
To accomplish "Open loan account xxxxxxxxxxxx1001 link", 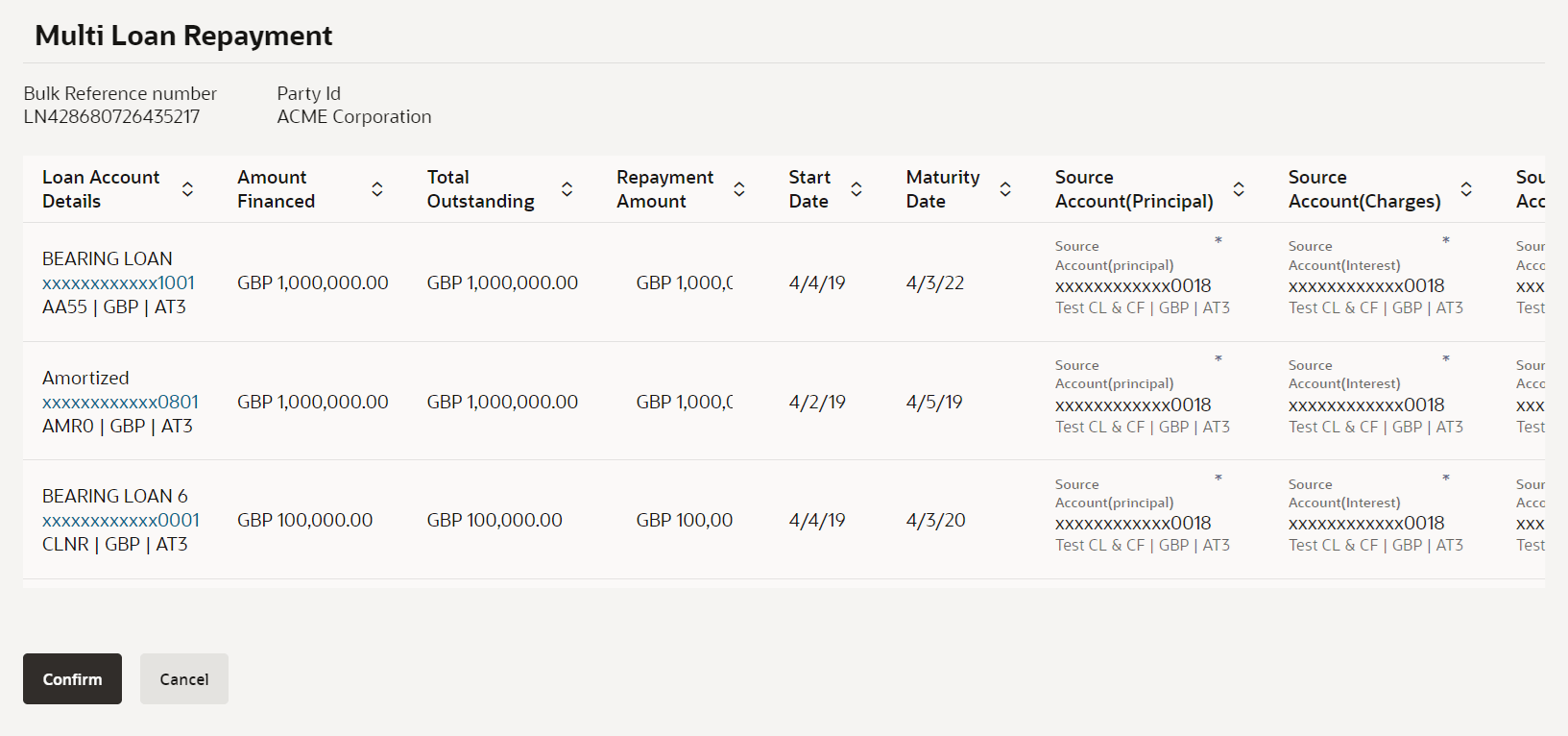I will 118,283.
